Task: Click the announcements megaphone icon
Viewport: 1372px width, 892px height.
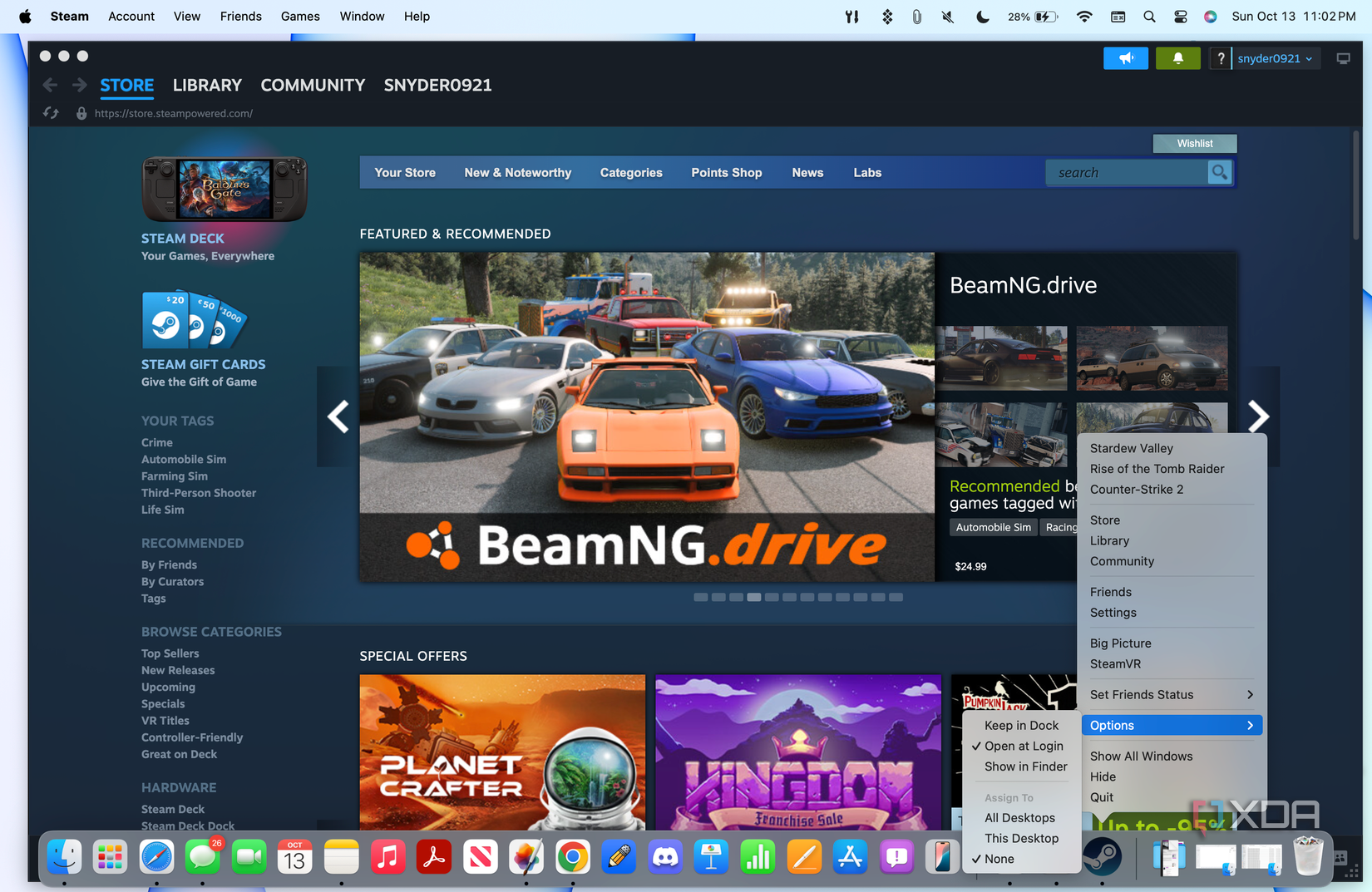Action: pos(1125,58)
